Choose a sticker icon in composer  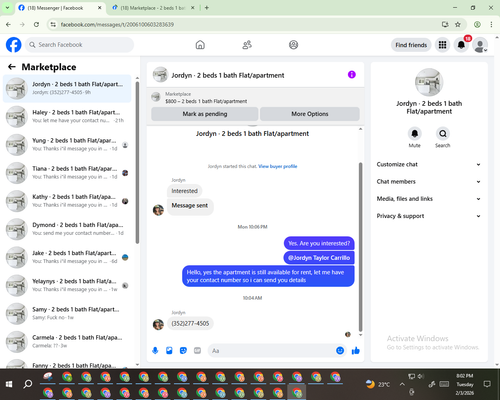coord(183,351)
